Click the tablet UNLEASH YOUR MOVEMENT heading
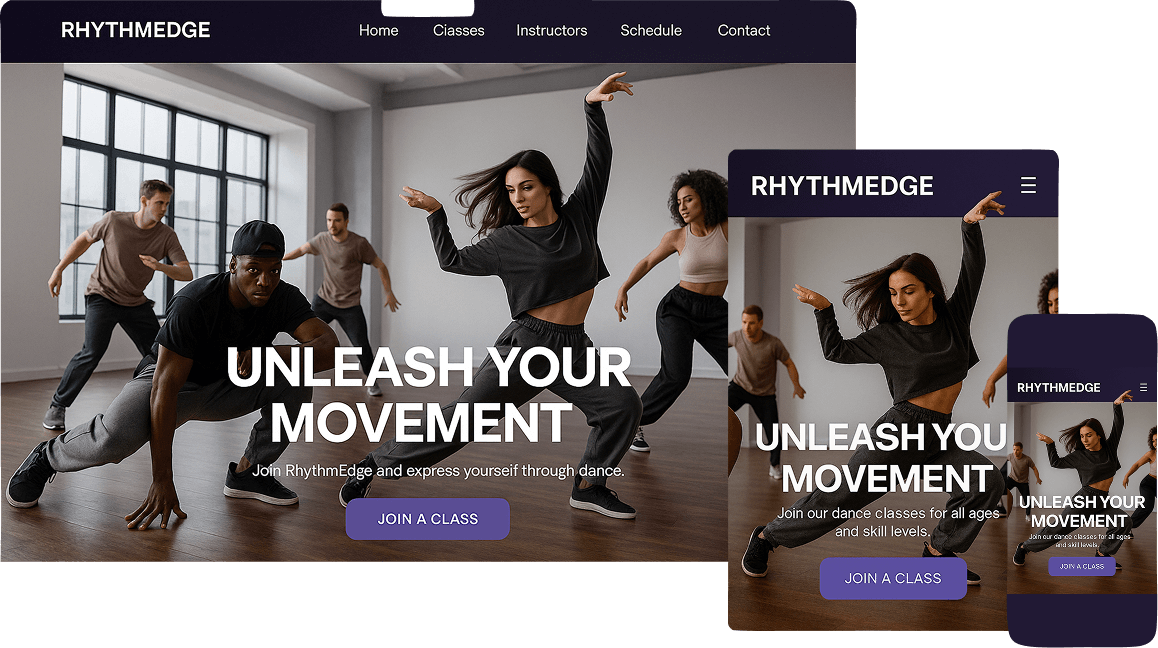 [x=883, y=457]
